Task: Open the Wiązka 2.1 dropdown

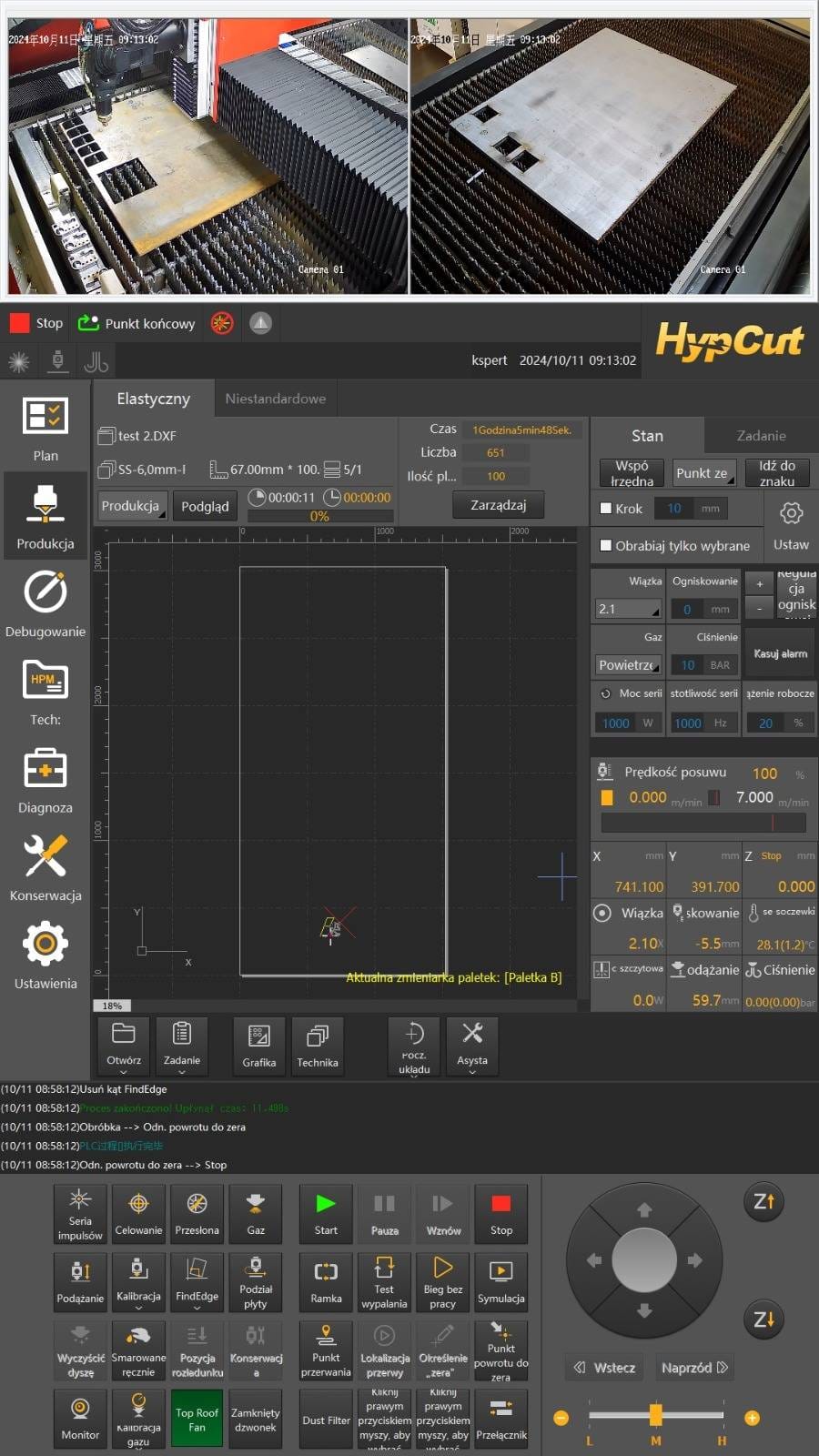Action: [x=628, y=609]
